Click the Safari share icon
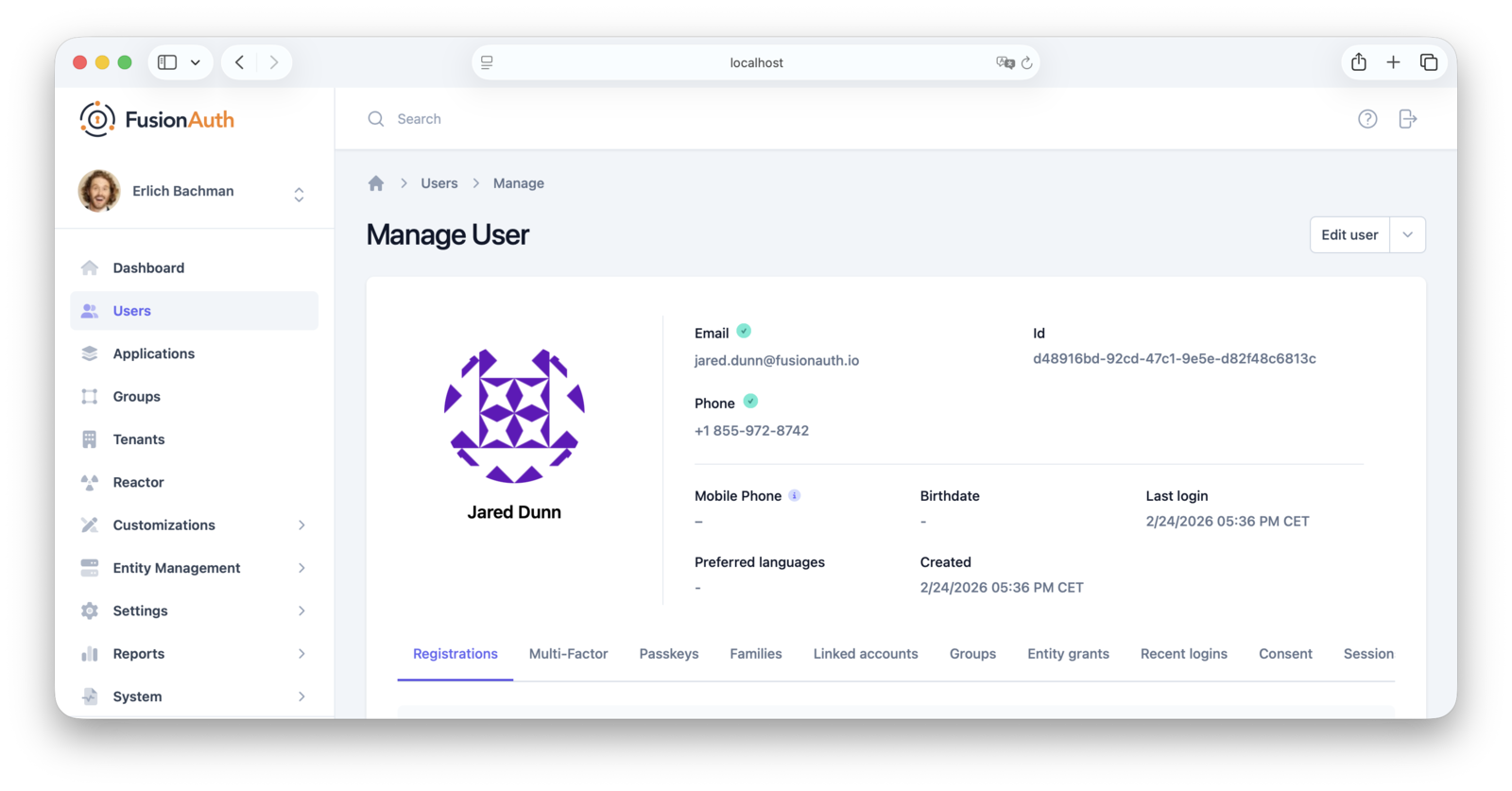1512x791 pixels. click(1358, 62)
